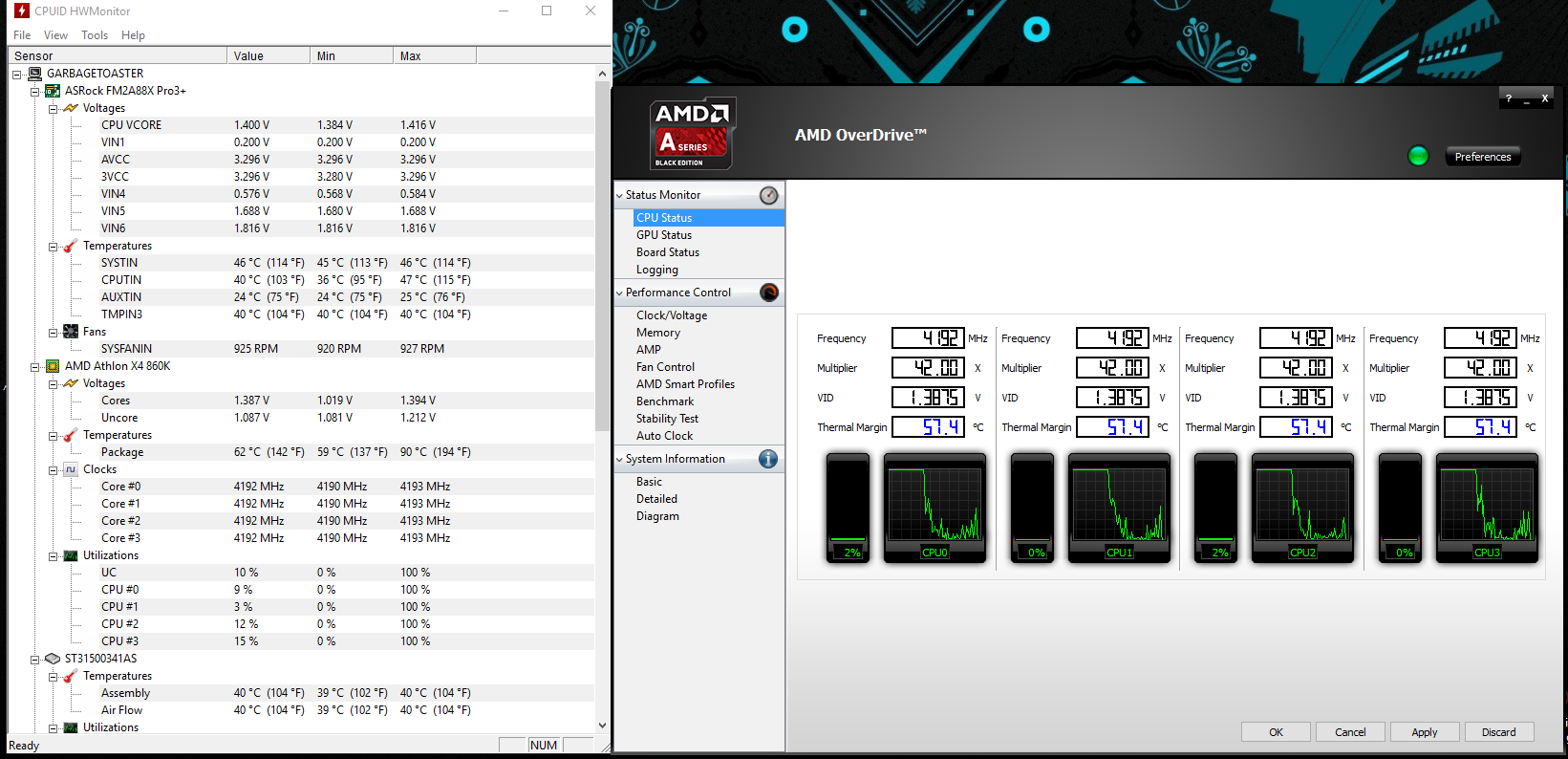Click the Apply button in OverDrive

click(x=1425, y=732)
